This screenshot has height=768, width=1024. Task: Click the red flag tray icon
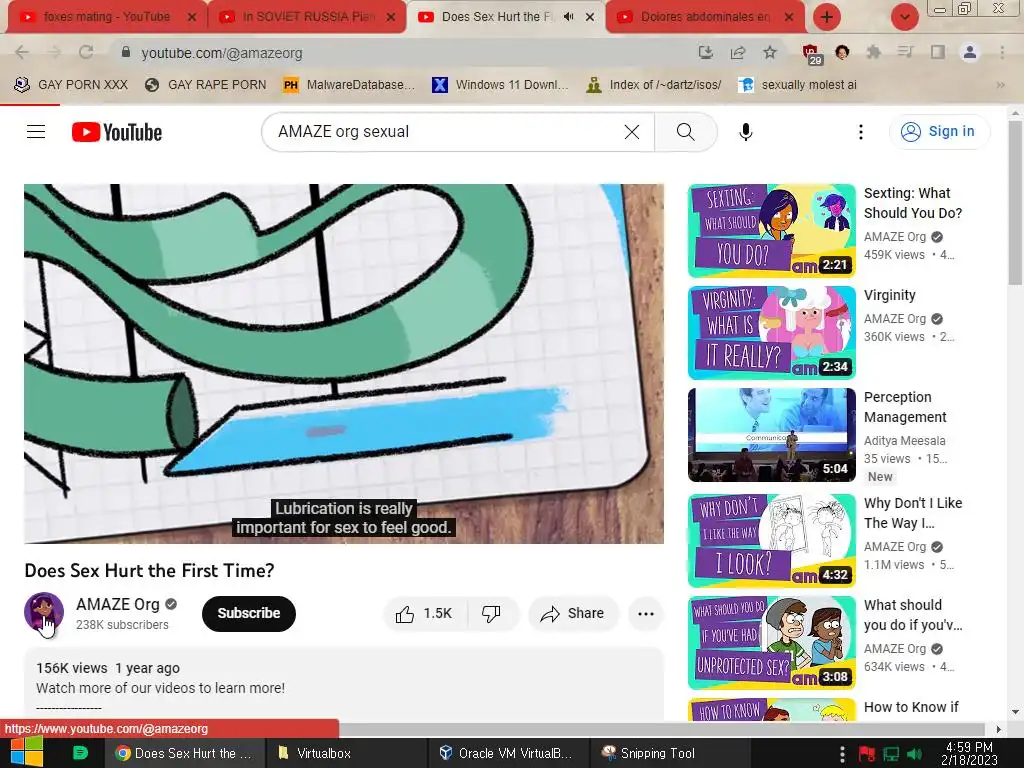click(x=867, y=754)
